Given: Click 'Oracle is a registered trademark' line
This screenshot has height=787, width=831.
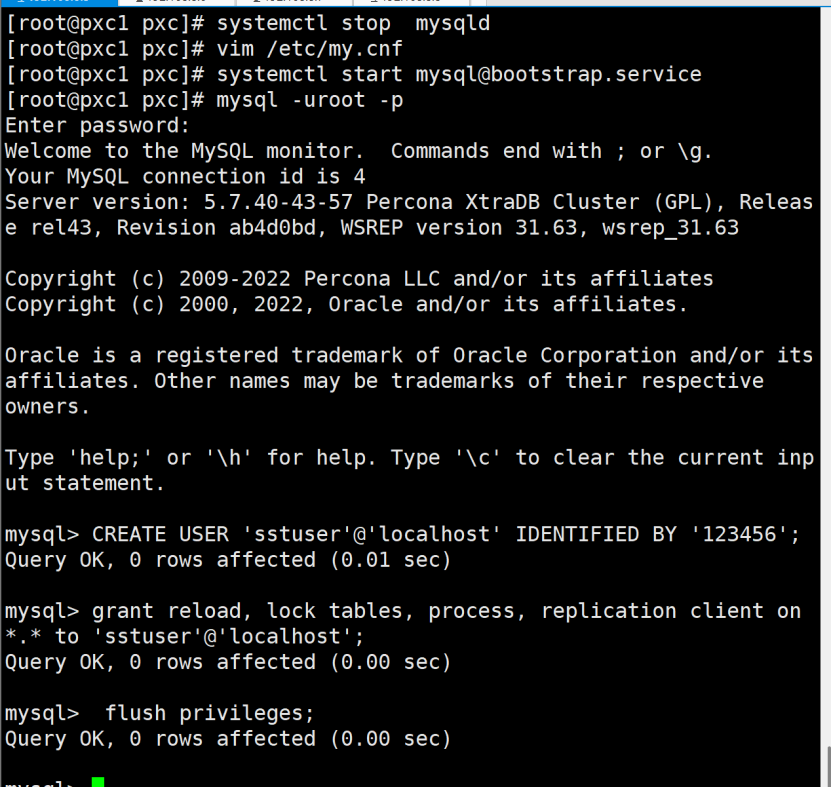Looking at the screenshot, I should click(x=409, y=355).
